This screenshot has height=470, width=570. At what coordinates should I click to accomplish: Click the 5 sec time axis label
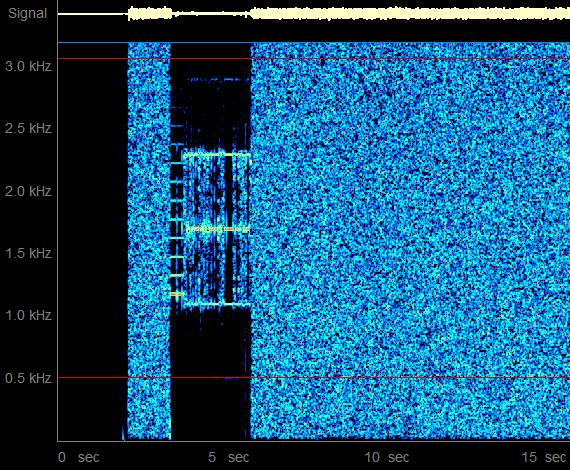pos(229,457)
